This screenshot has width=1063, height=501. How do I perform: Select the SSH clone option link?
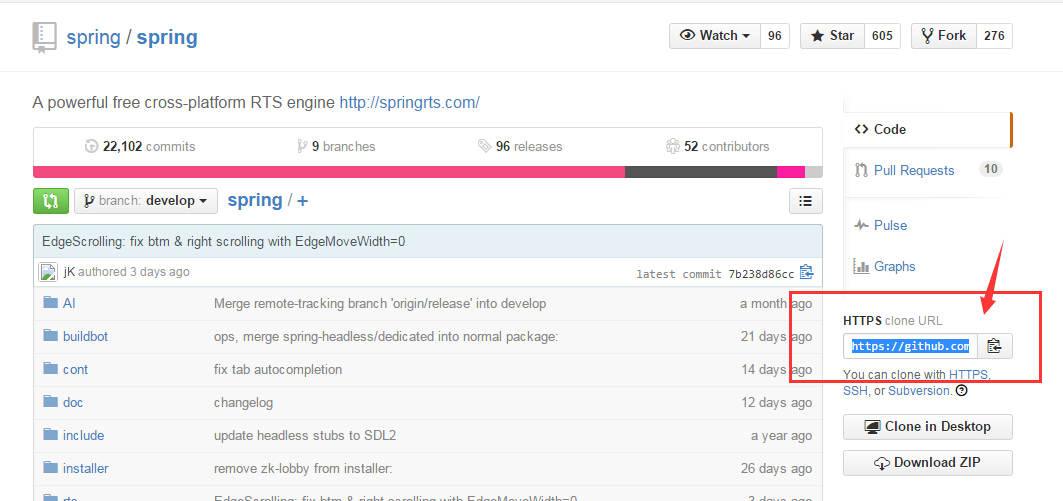click(856, 390)
